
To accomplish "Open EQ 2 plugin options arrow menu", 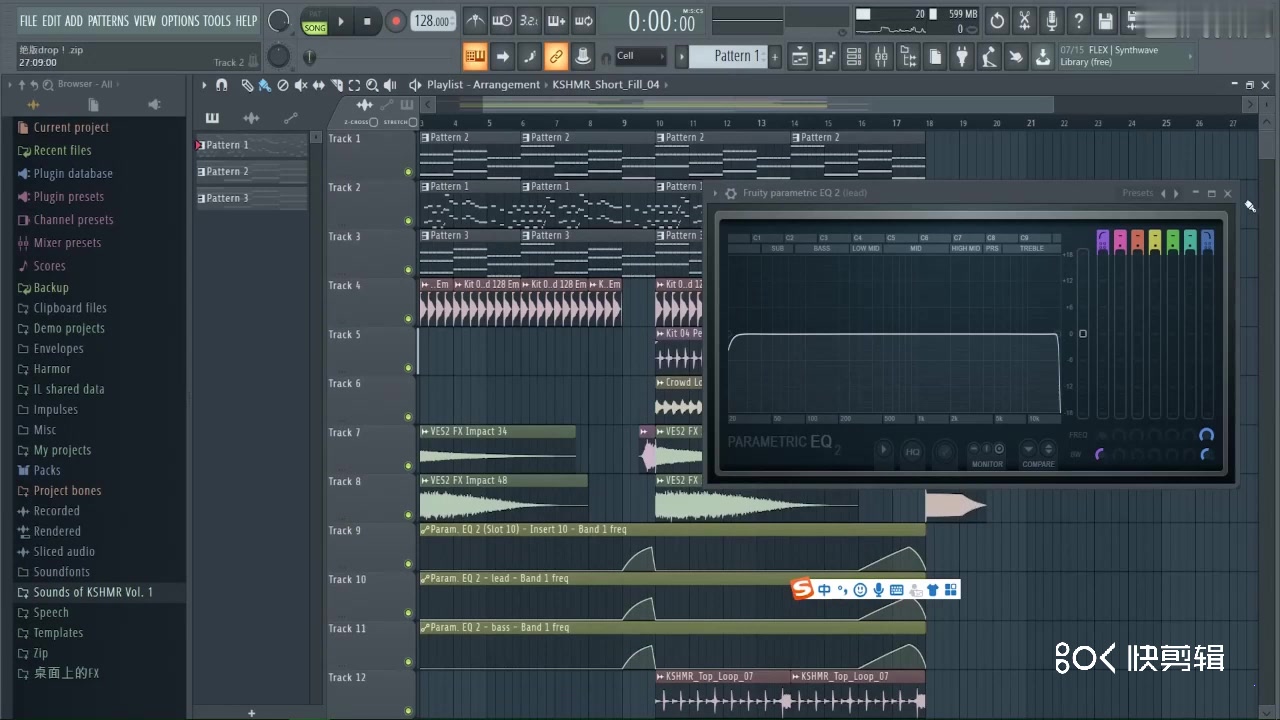I will [715, 193].
